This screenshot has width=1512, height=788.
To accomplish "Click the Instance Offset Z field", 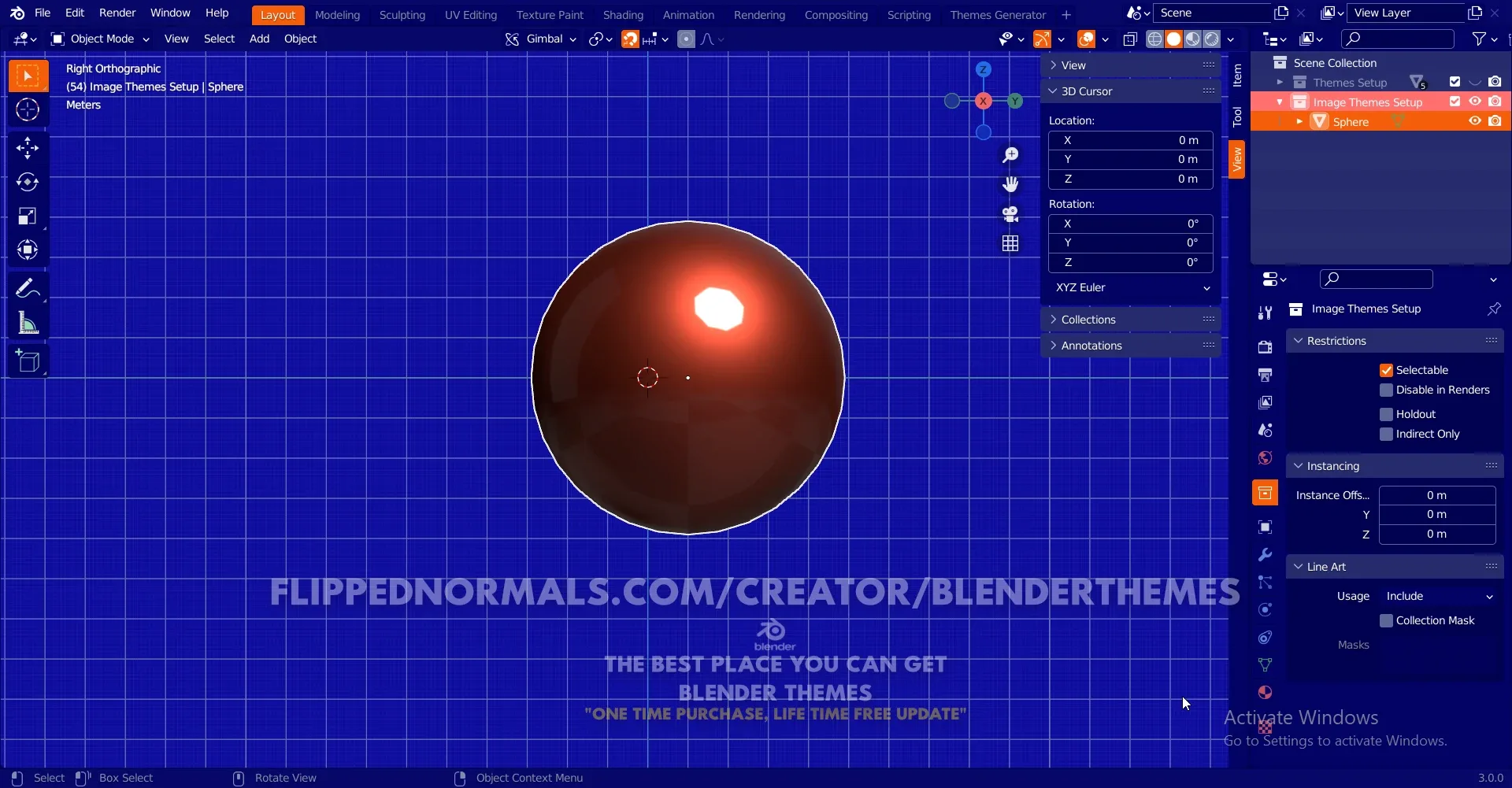I will point(1437,534).
